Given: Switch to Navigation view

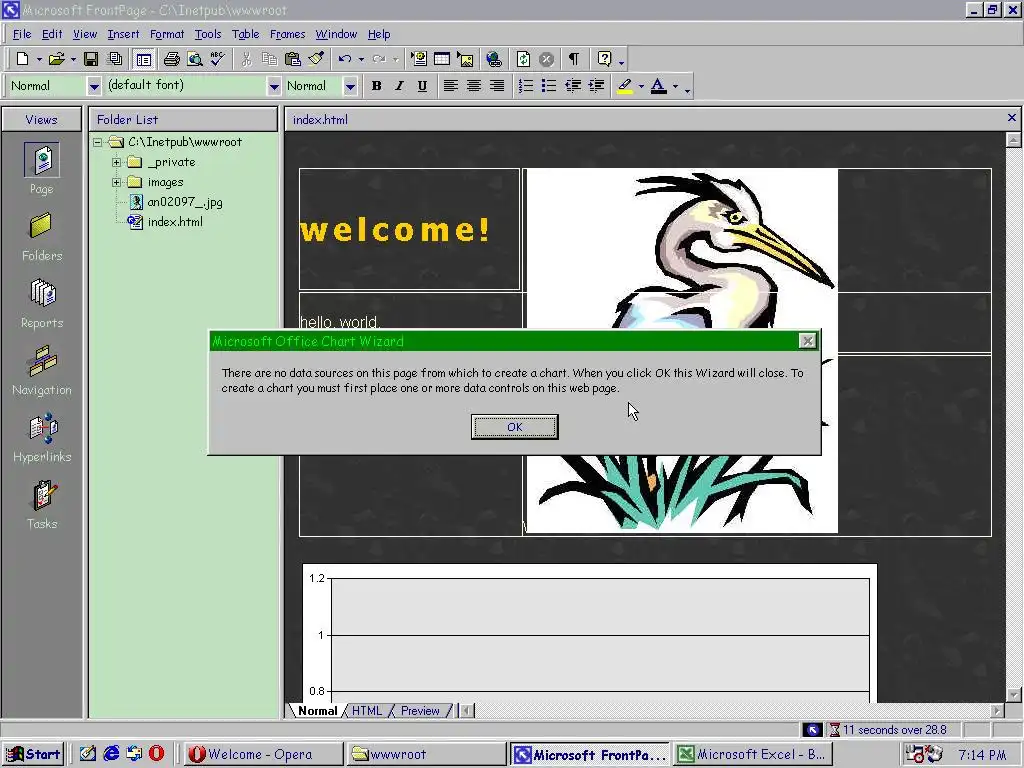Looking at the screenshot, I should pyautogui.click(x=42, y=371).
